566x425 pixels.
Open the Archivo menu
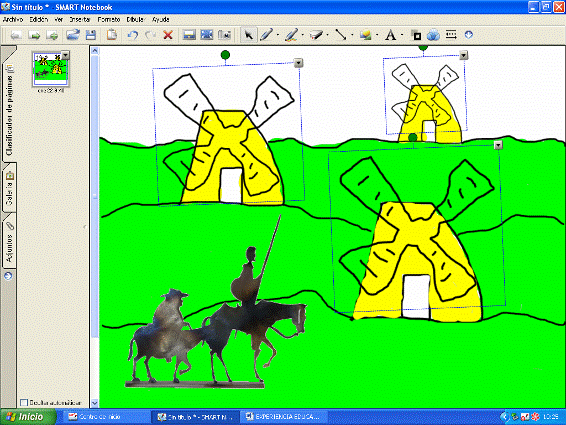click(x=13, y=19)
